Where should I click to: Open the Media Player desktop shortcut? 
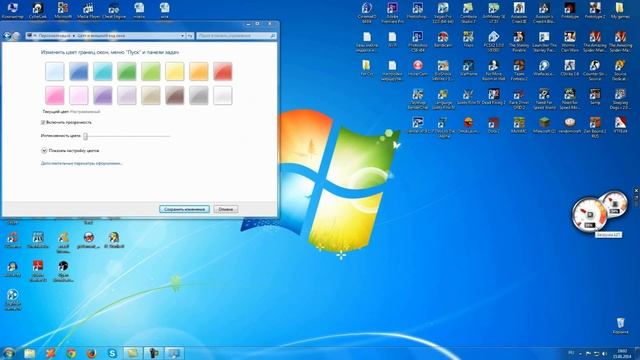click(x=88, y=11)
